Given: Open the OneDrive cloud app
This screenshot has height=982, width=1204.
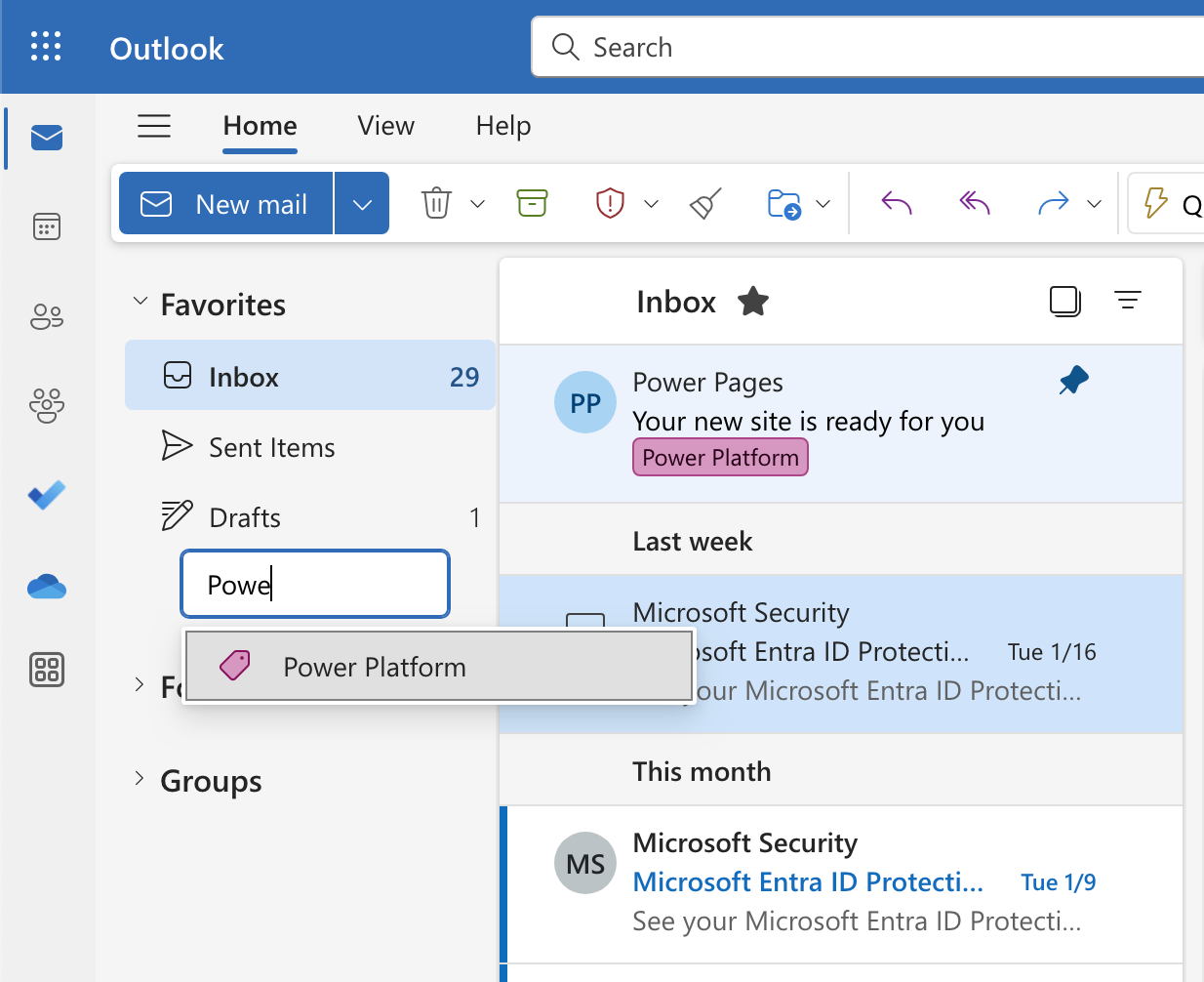Looking at the screenshot, I should click(47, 586).
